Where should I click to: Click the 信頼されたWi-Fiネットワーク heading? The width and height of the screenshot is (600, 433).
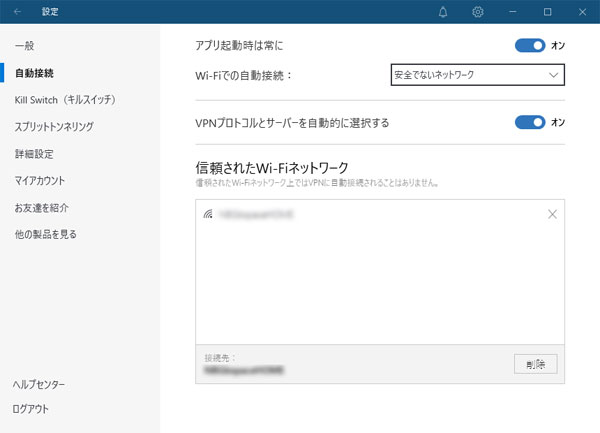272,168
